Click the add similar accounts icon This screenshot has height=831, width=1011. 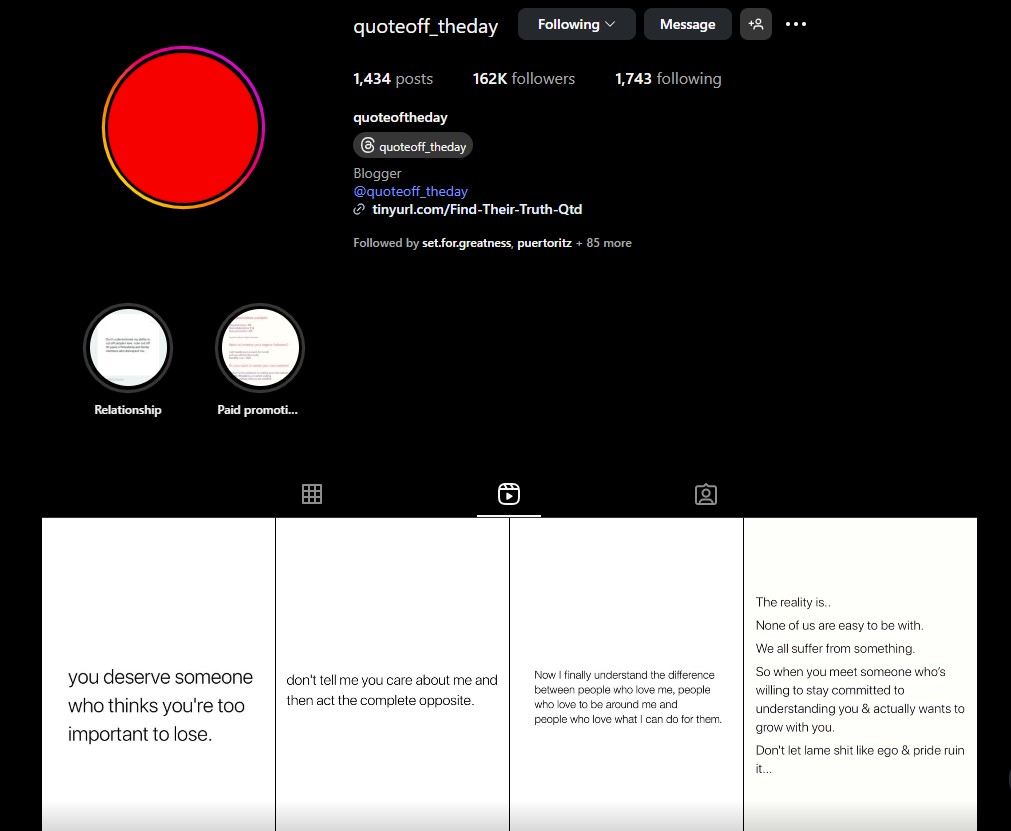pyautogui.click(x=756, y=24)
